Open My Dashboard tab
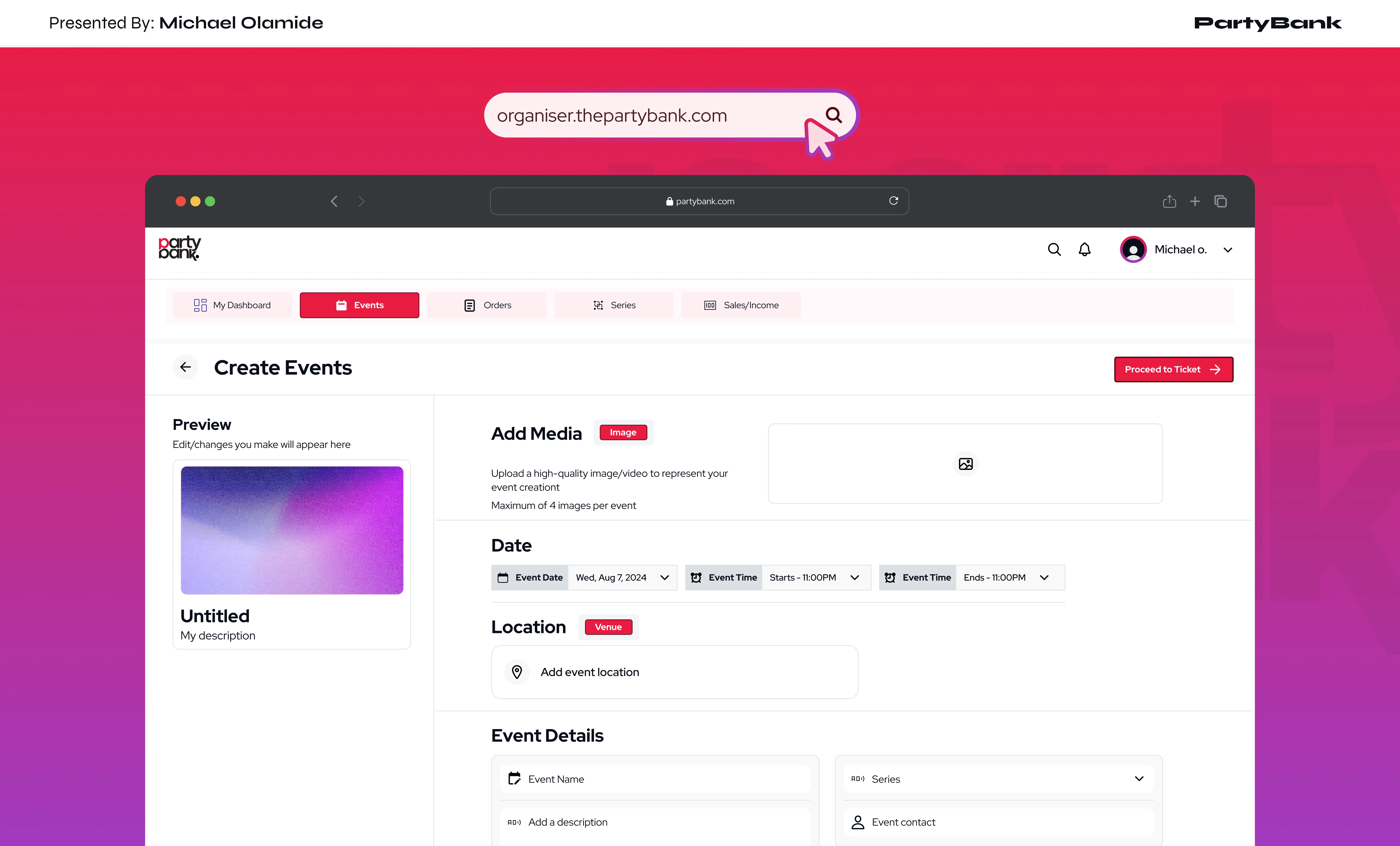The width and height of the screenshot is (1400, 846). coord(232,305)
